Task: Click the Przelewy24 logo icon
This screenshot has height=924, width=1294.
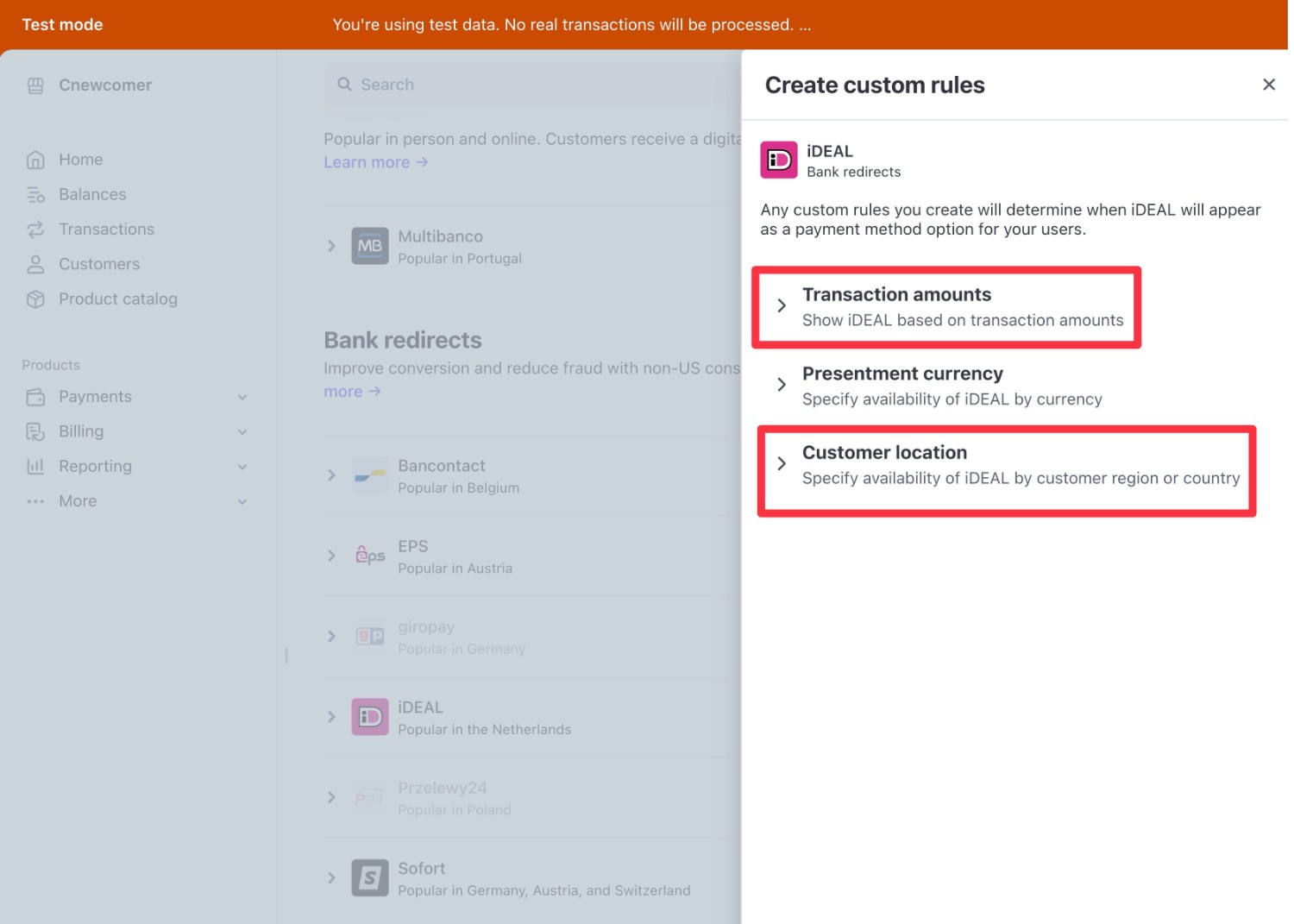Action: point(370,798)
